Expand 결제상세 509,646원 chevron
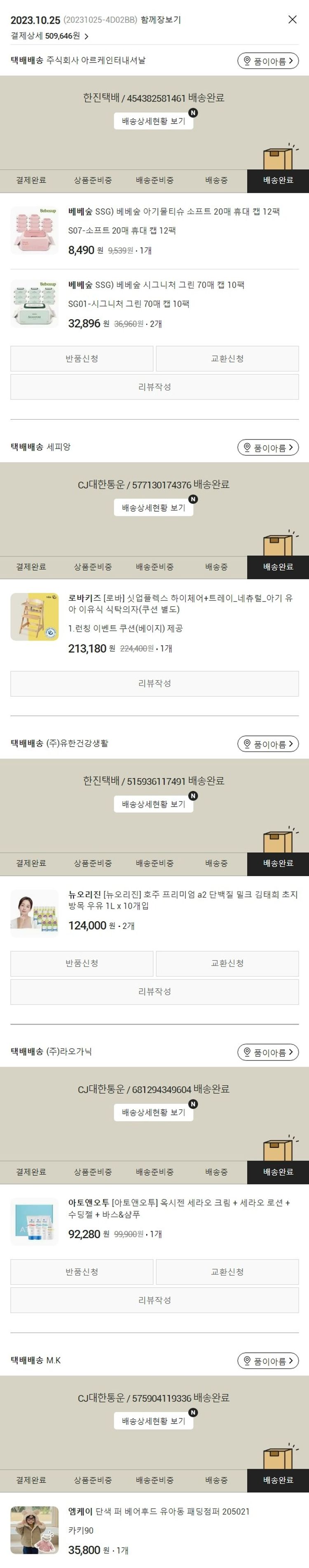 (x=87, y=37)
